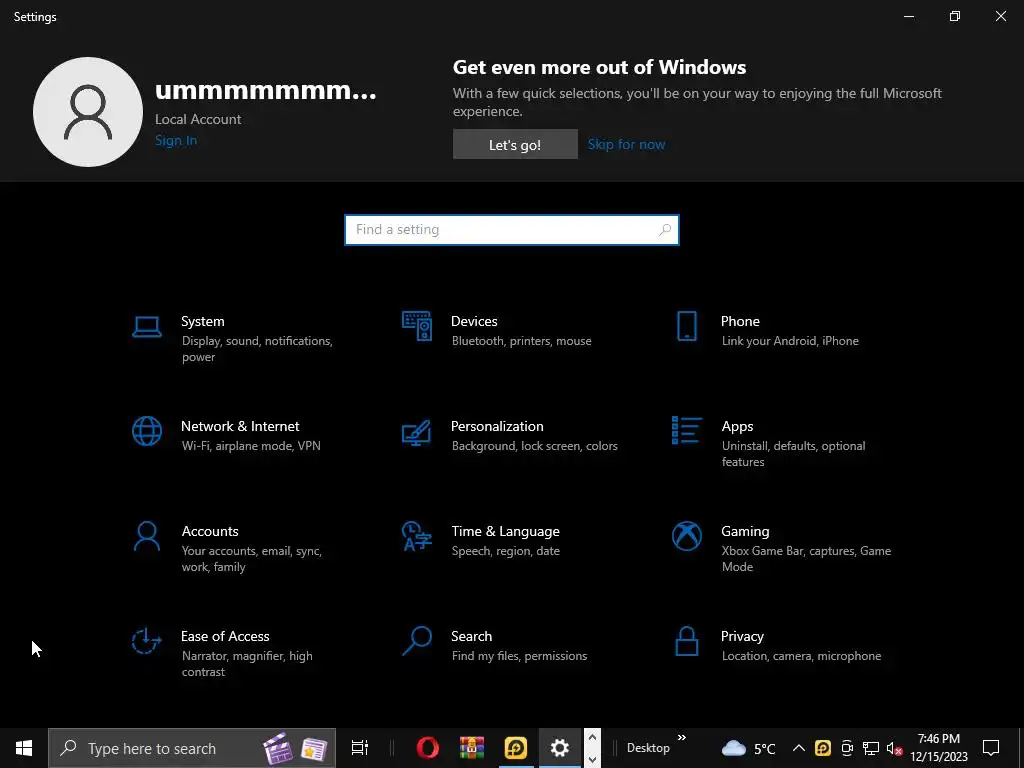Click the yellow app icon in system tray
1024x768 pixels.
(823, 748)
